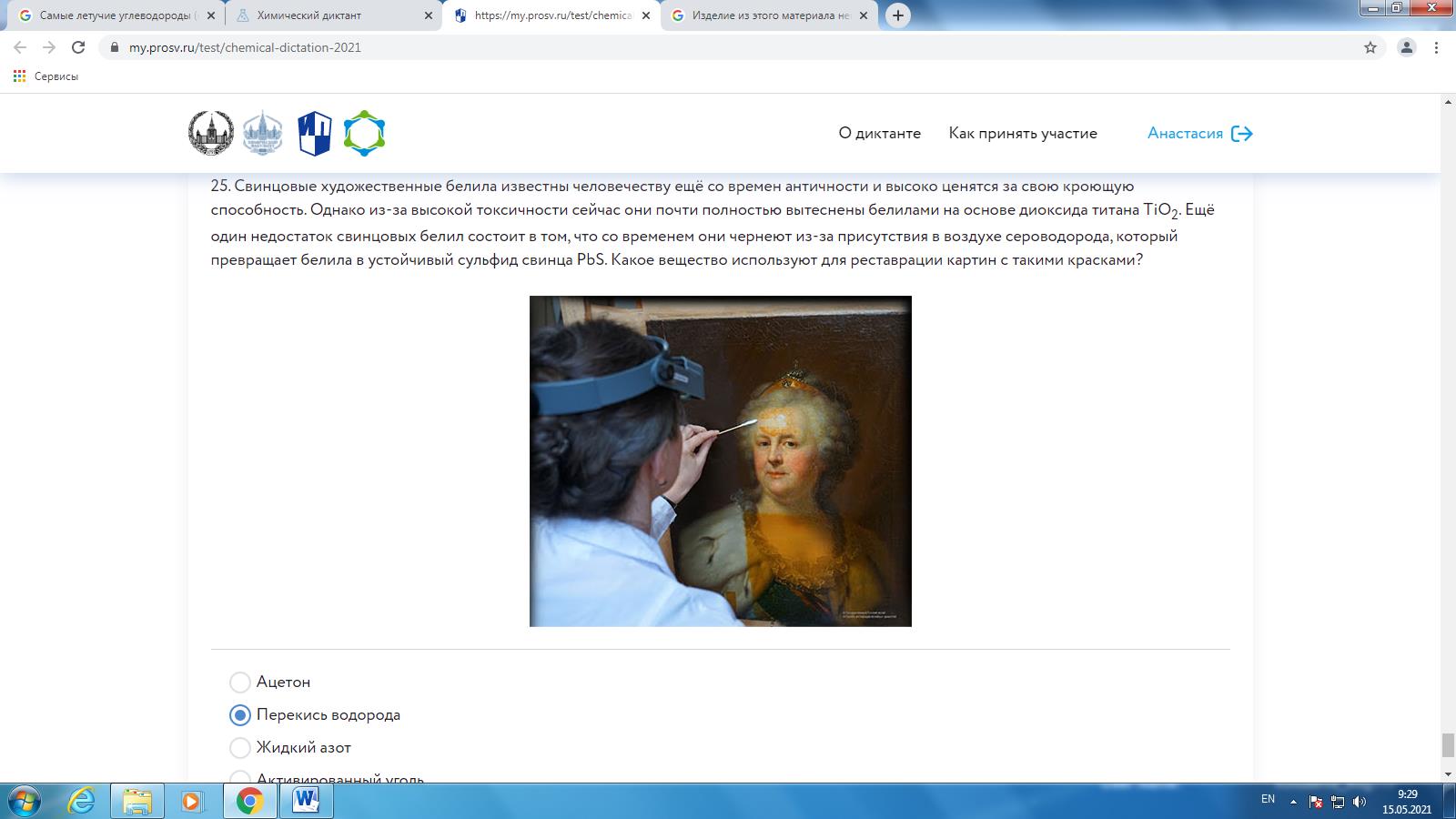Open the Анастасия profile link
This screenshot has width=1456, height=819.
point(1185,133)
